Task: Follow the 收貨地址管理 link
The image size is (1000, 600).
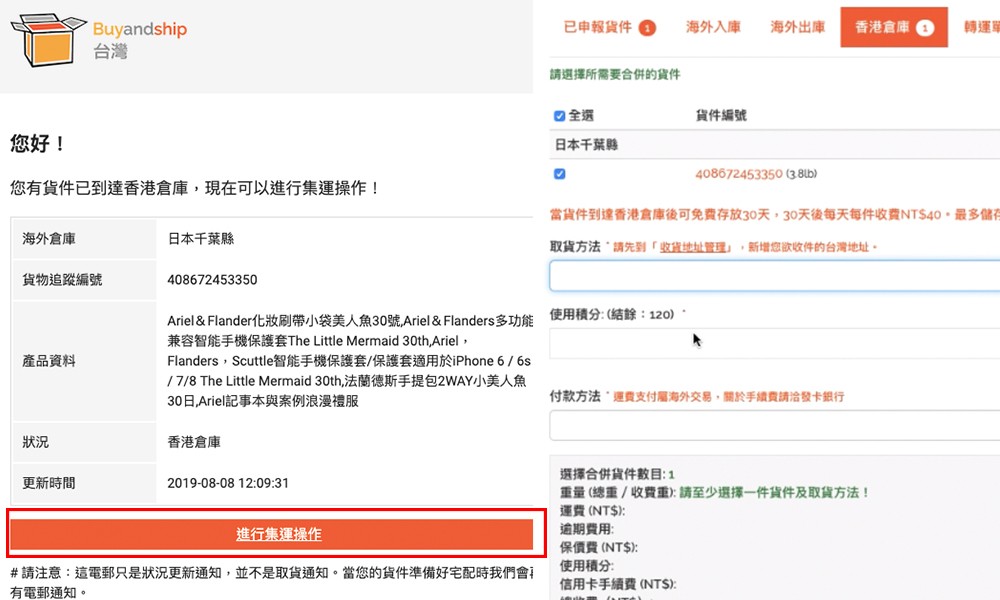Action: (x=693, y=247)
